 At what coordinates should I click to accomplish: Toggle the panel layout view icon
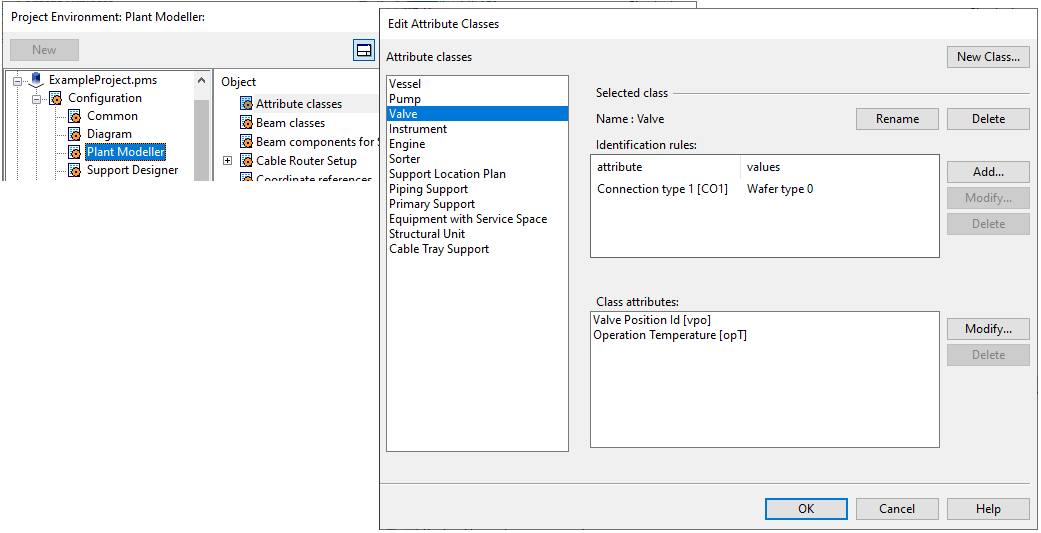[363, 50]
